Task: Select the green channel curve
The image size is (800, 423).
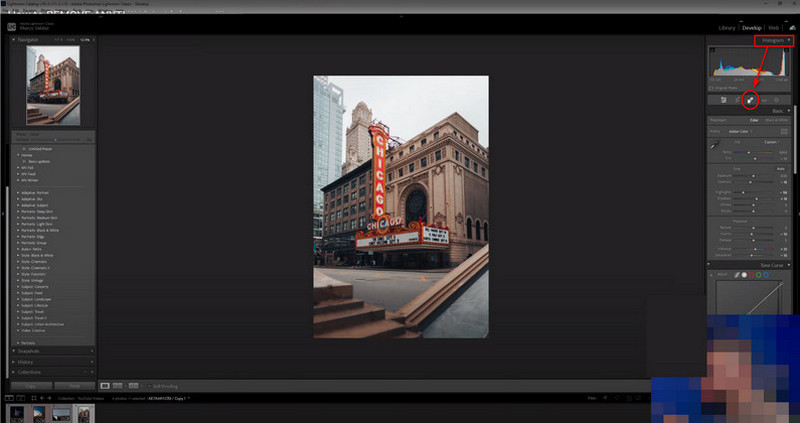Action: (759, 275)
